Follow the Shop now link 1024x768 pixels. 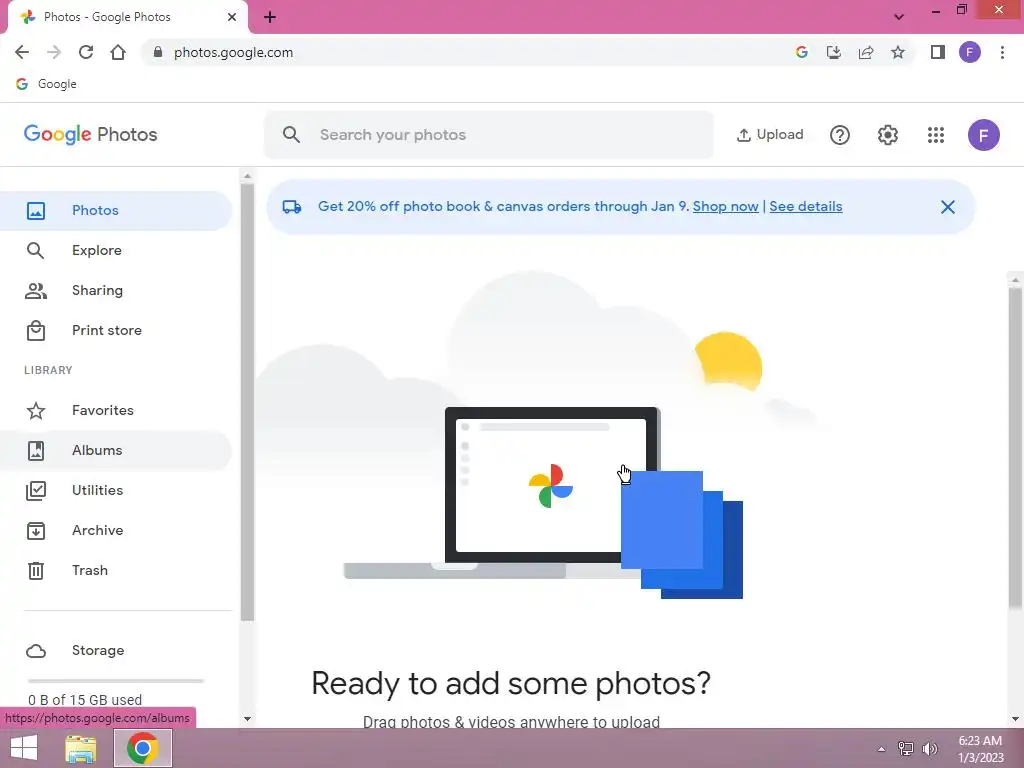pos(726,206)
